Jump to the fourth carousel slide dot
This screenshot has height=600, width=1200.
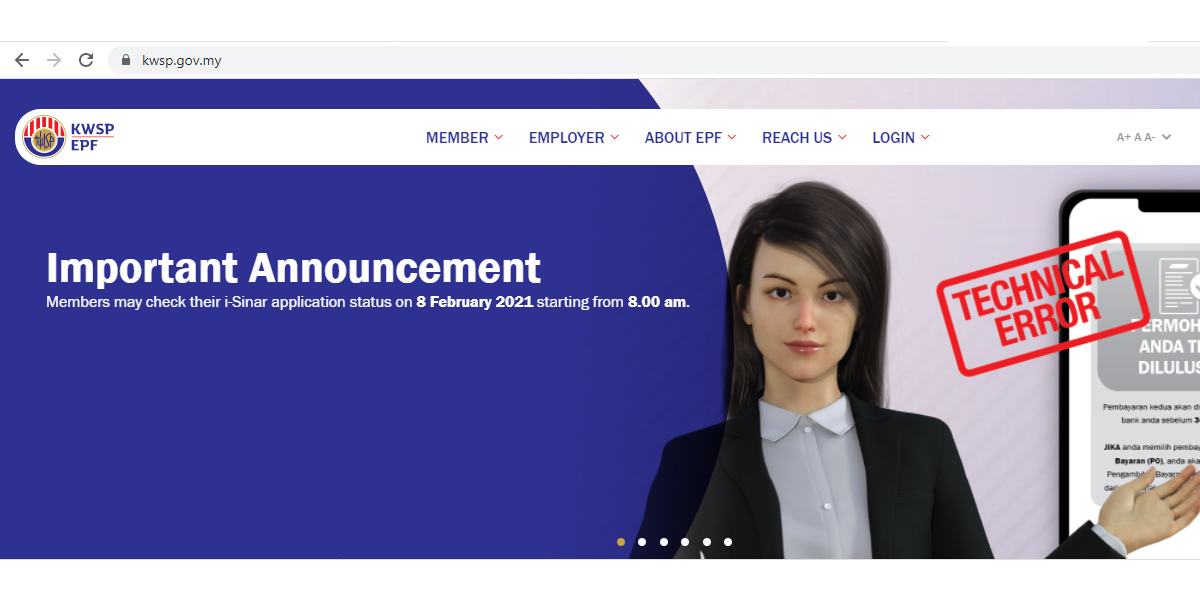click(685, 542)
